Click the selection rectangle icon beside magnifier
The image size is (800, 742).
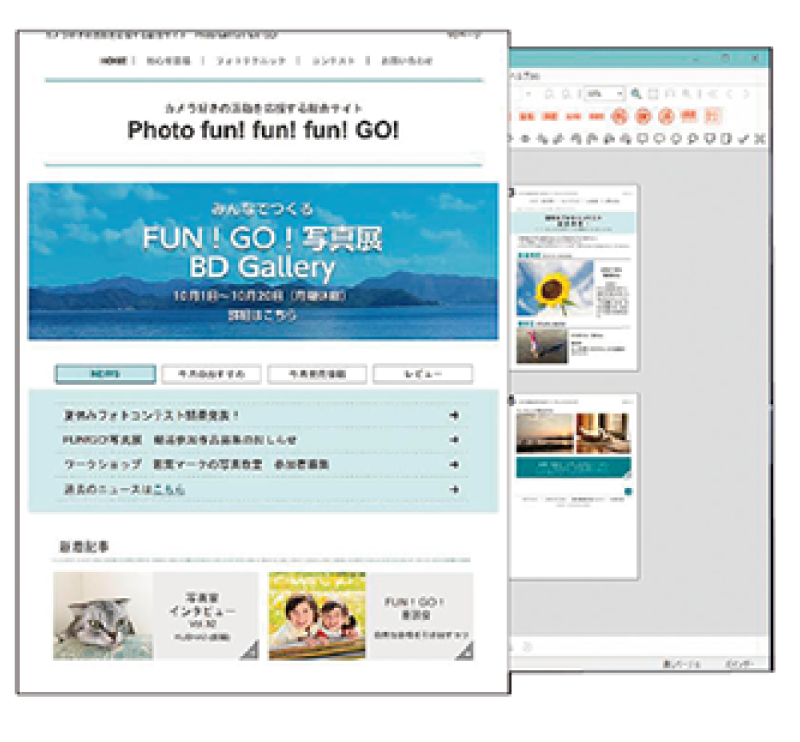653,93
